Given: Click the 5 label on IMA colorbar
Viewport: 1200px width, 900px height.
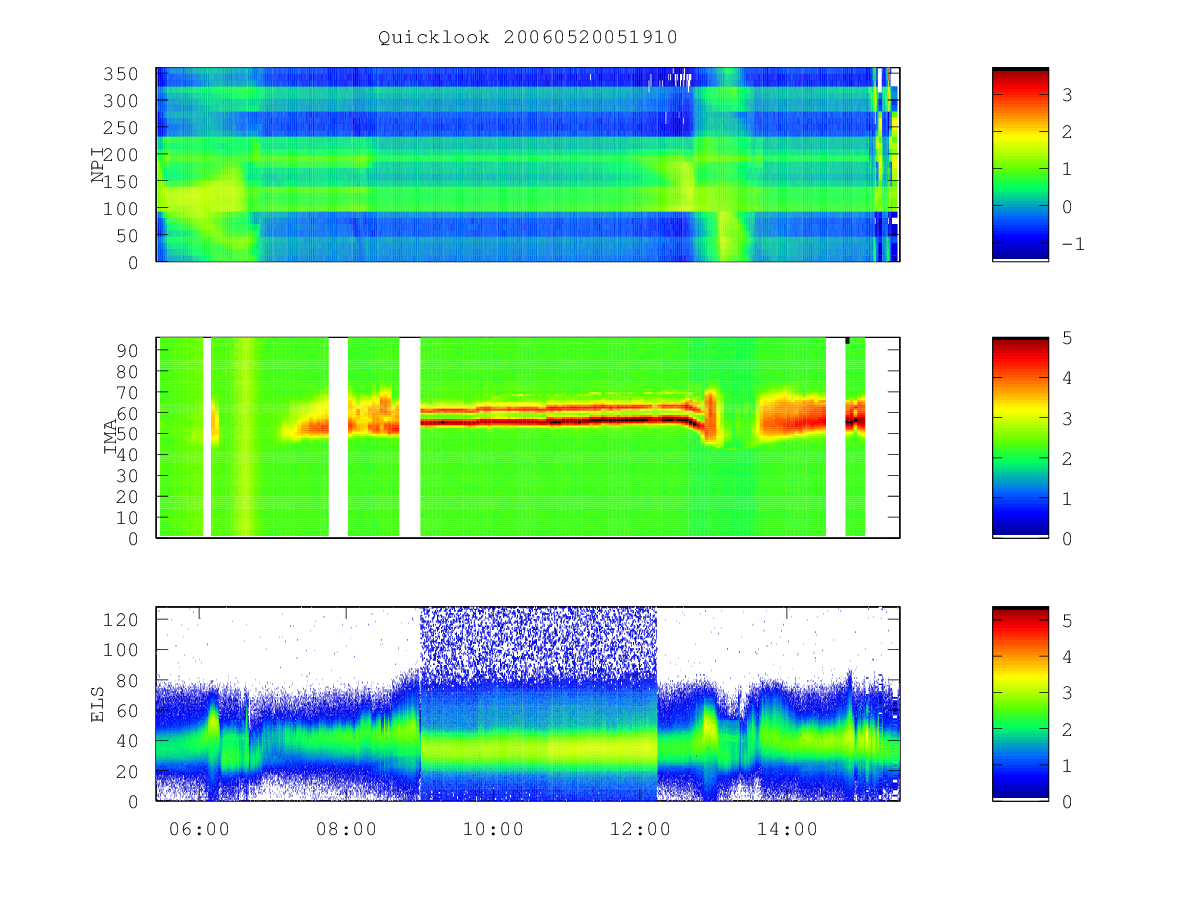Looking at the screenshot, I should 1066,338.
